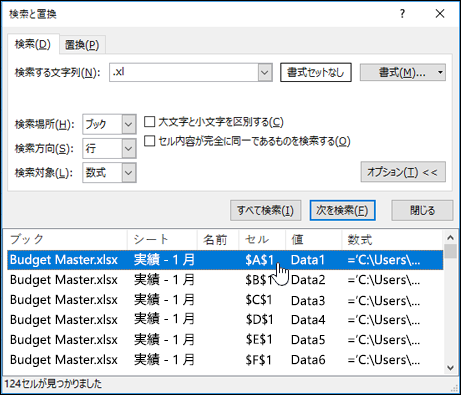Click the help question mark icon
Viewport: 461px width, 395px height.
pos(402,14)
